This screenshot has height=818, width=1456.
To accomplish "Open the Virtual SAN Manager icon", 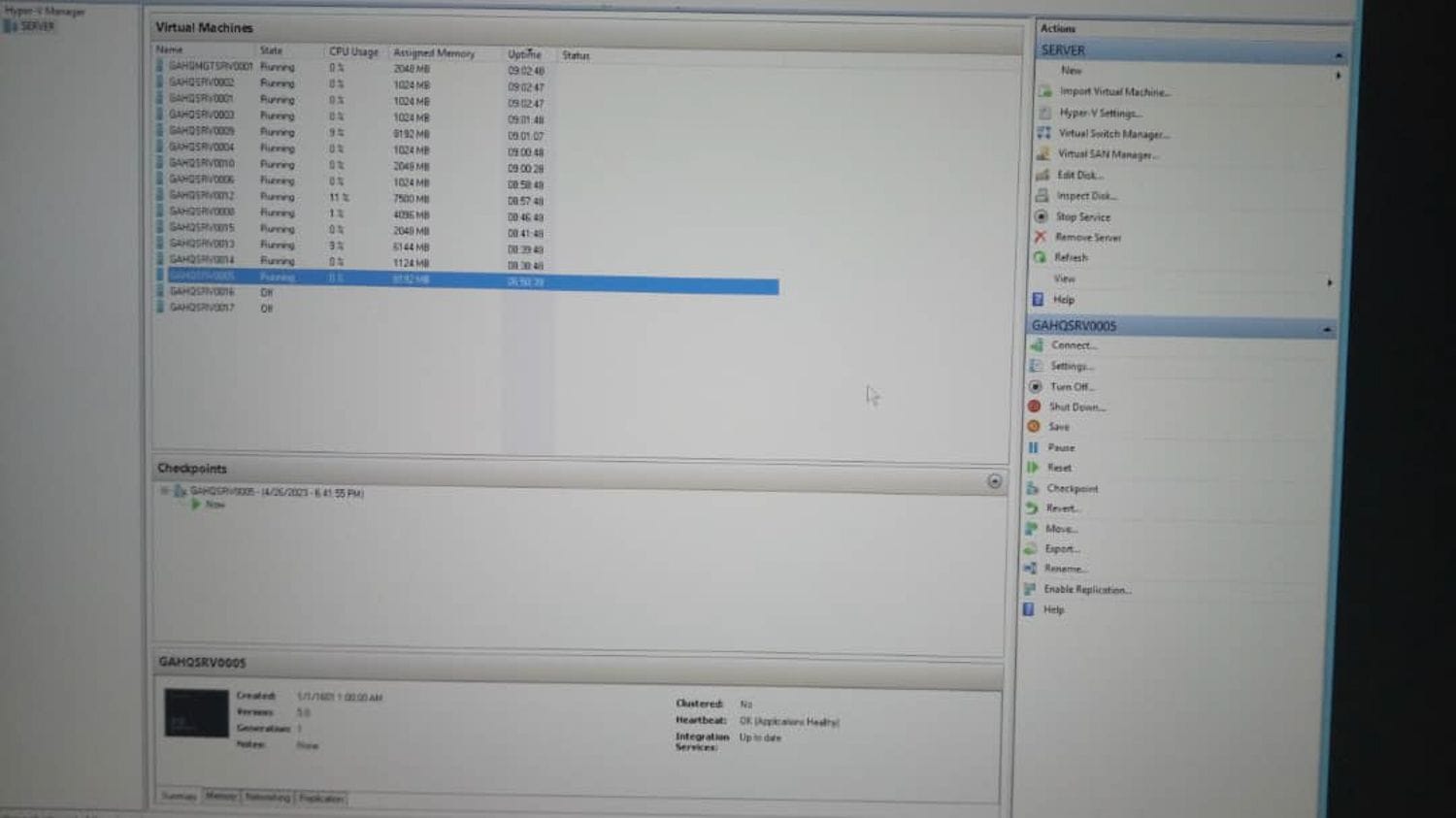I will click(1043, 153).
